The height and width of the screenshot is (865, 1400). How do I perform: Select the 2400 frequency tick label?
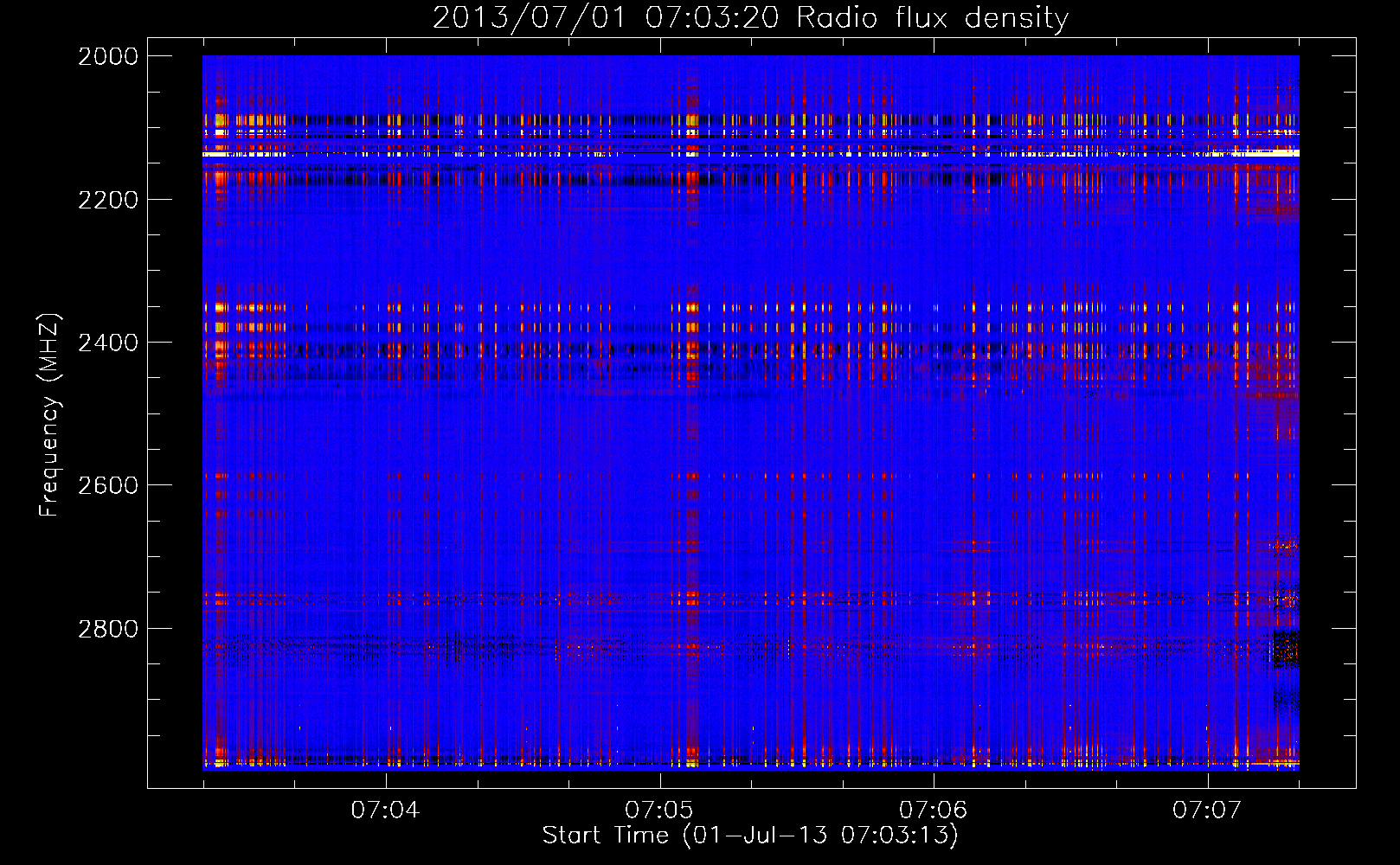tap(108, 343)
